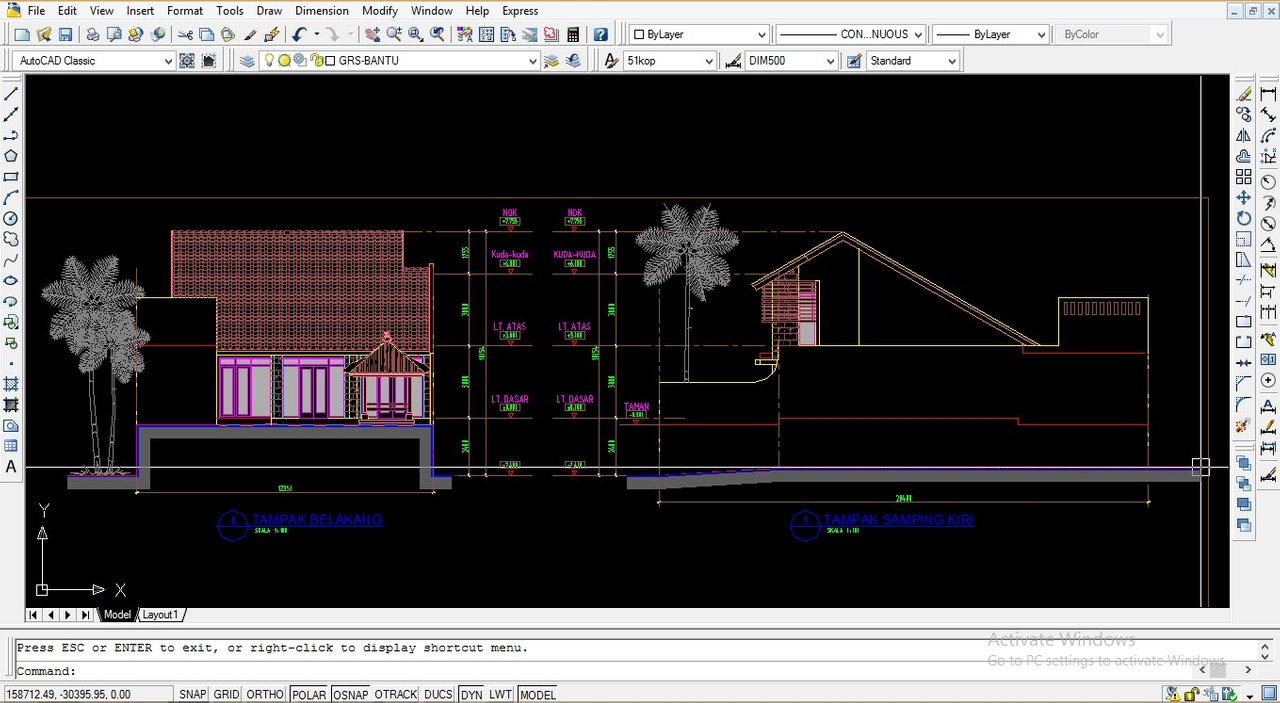This screenshot has width=1280, height=703.
Task: Click the Rotate tool icon
Action: pos(1244,218)
